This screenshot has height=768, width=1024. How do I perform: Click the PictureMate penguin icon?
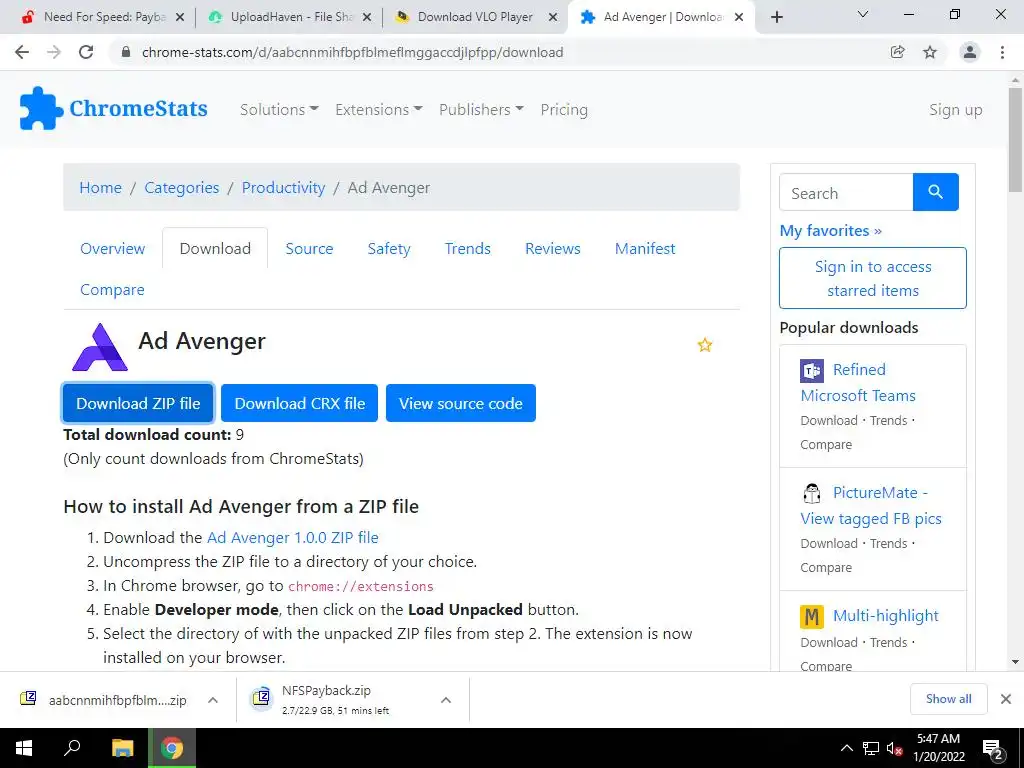(x=812, y=493)
